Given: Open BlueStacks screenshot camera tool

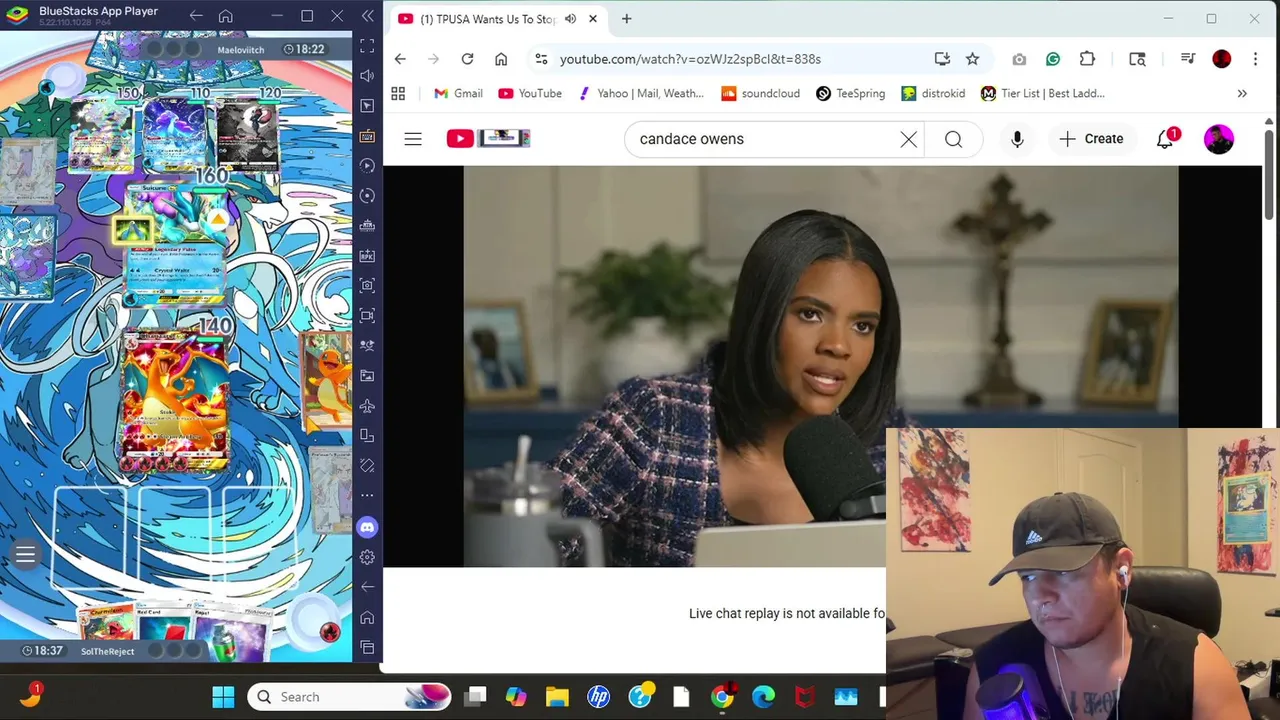Looking at the screenshot, I should 367,286.
